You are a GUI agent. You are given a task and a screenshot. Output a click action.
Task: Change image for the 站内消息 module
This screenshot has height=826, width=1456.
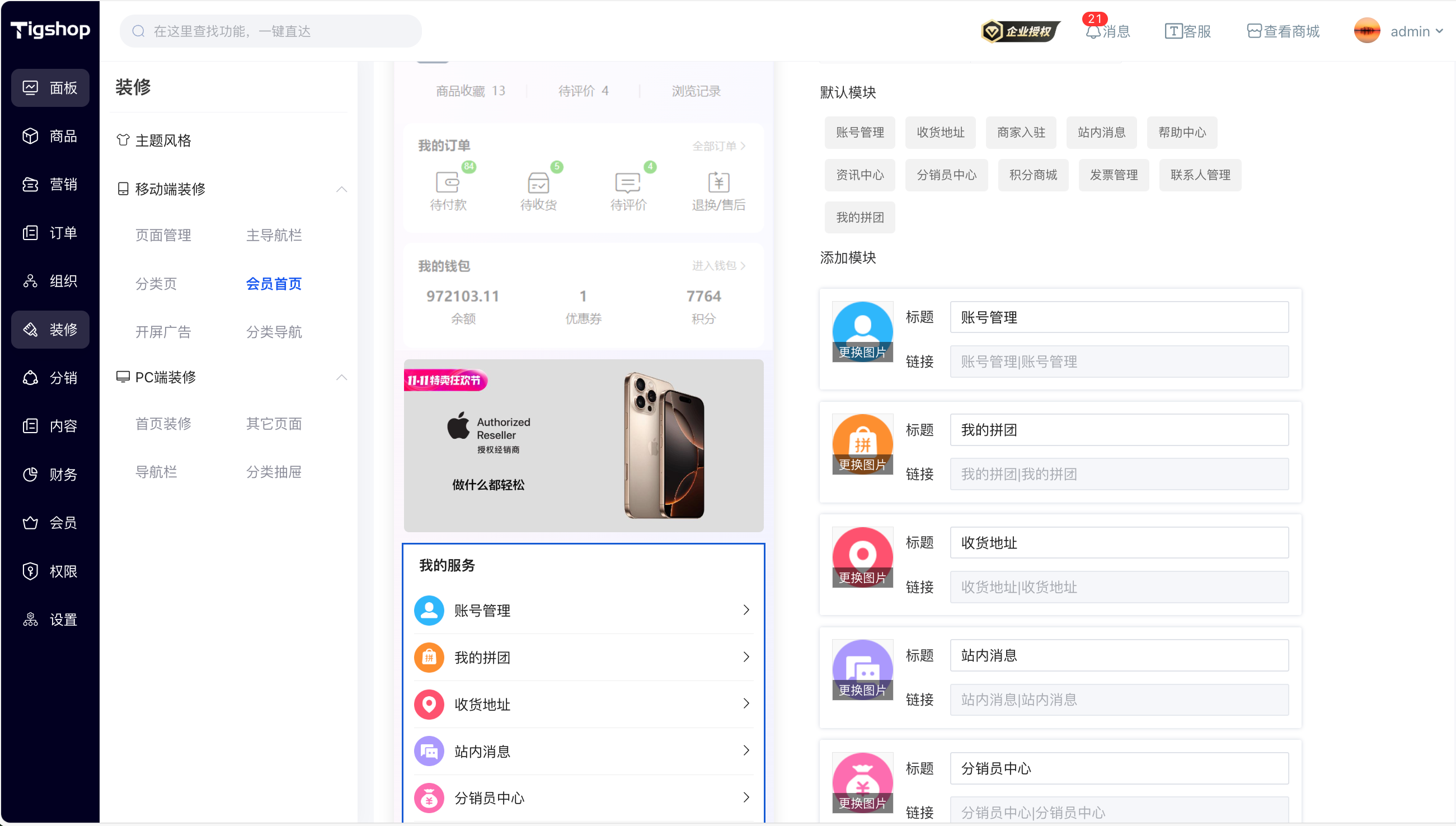[x=862, y=690]
